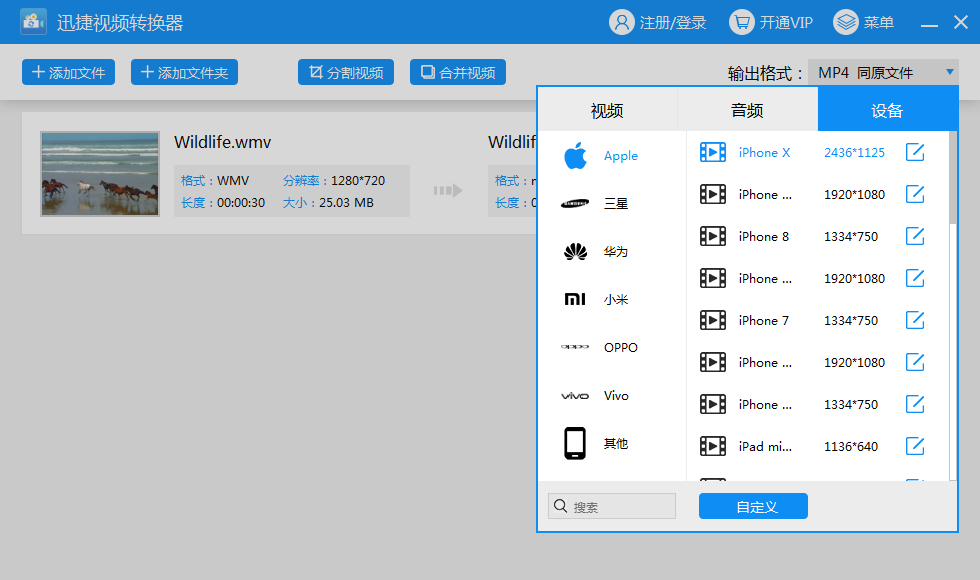Select the Wildlife.wmv video thumbnail
Screen dimensions: 980x580
point(100,174)
